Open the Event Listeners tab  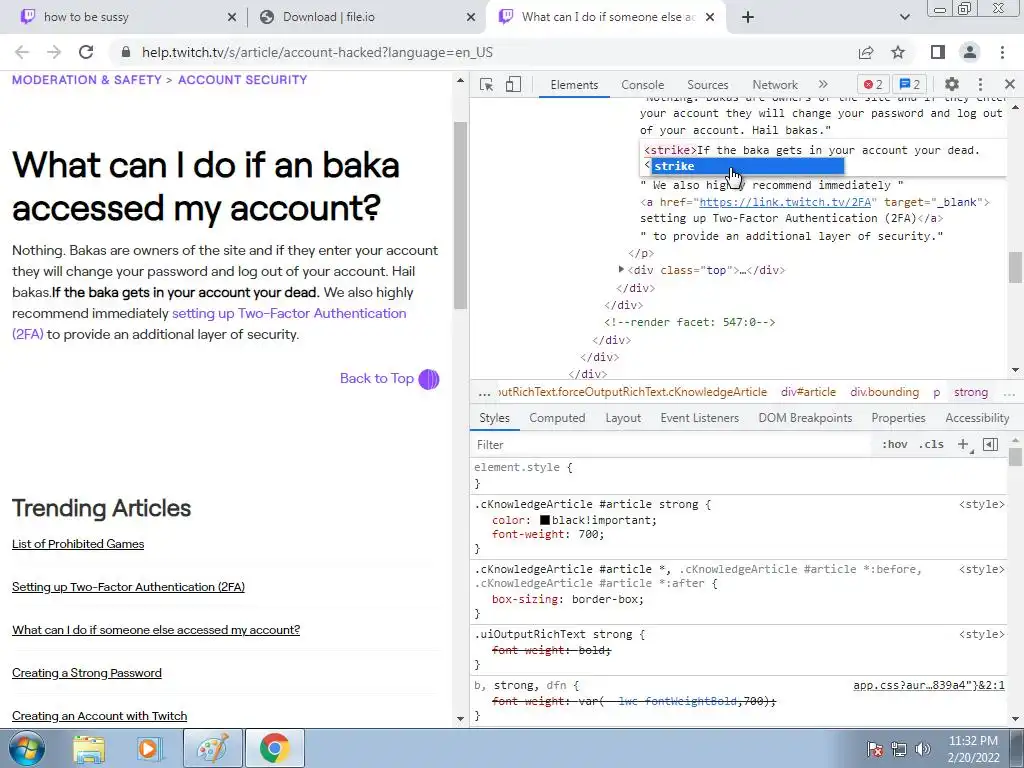pos(699,418)
